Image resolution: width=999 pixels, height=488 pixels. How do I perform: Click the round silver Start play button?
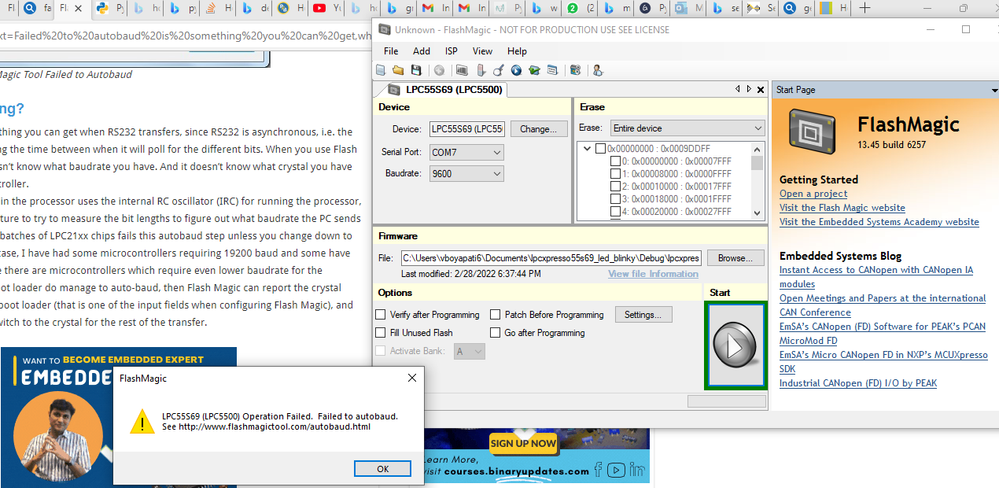point(735,346)
